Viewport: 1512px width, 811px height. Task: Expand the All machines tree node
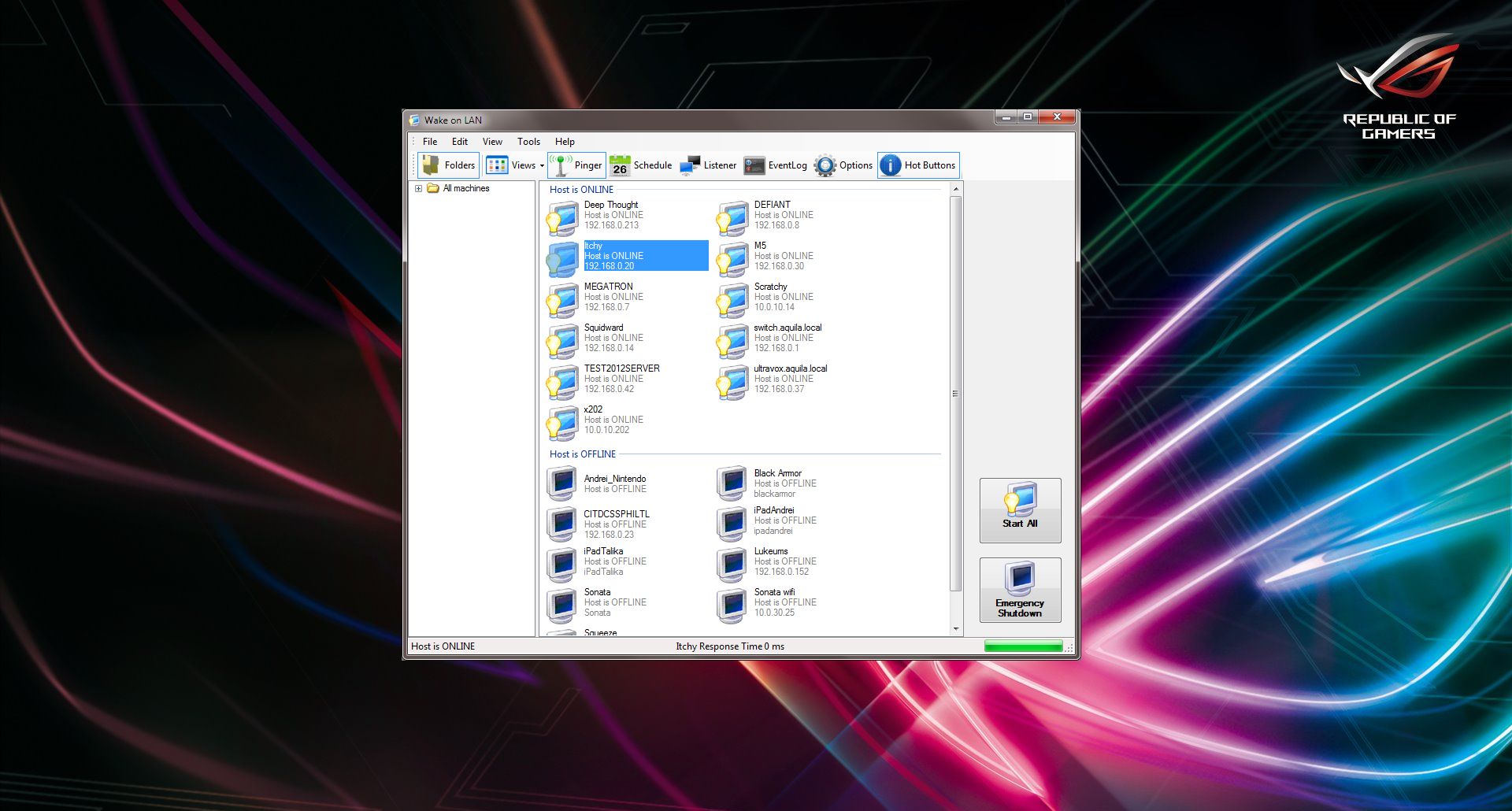pos(419,189)
